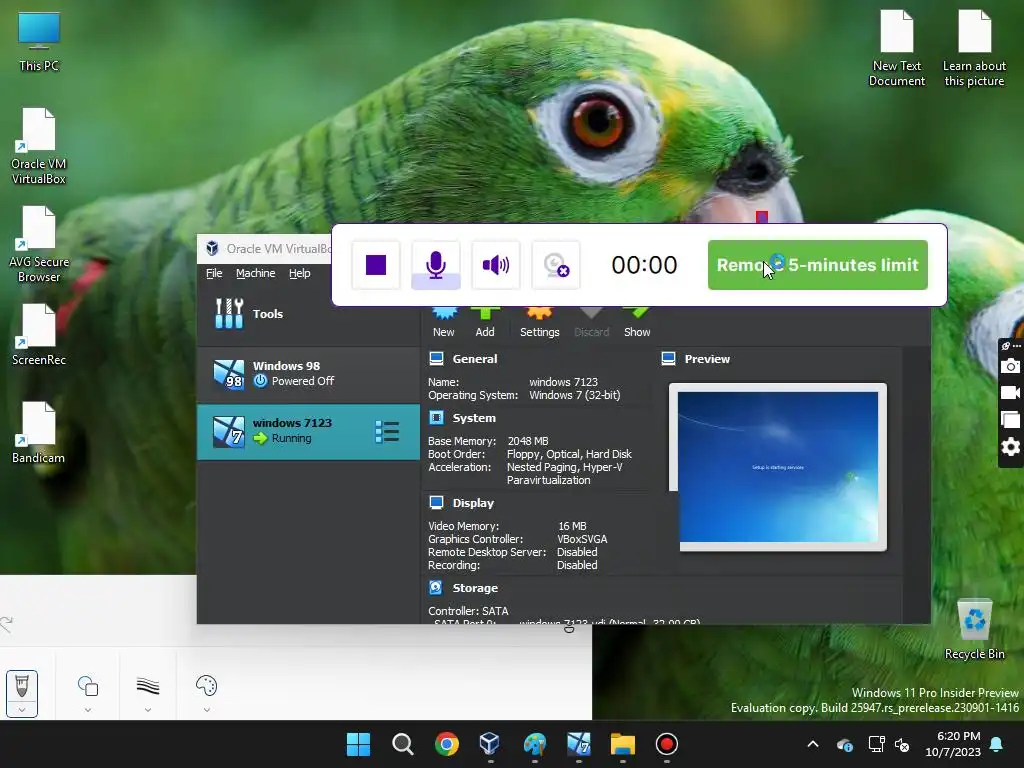
Task: Open the General section header
Action: 475,359
